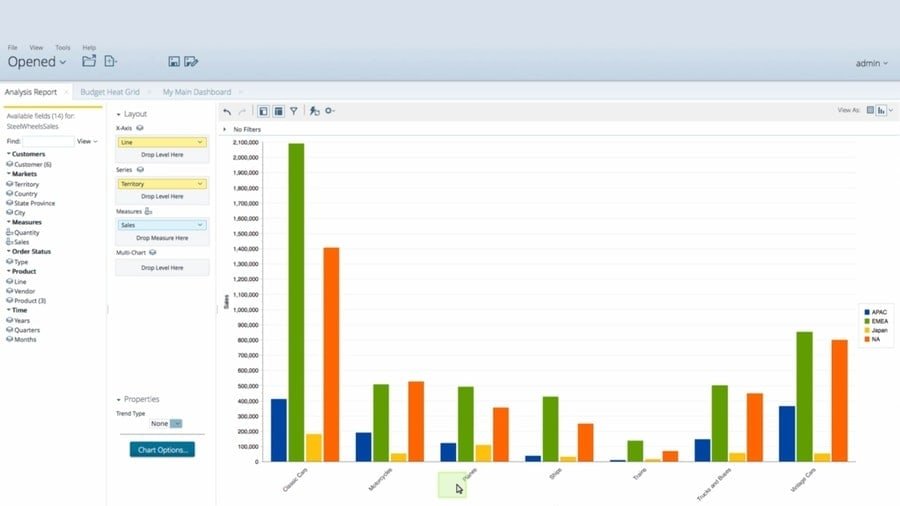Click the Save As icon
Image resolution: width=900 pixels, height=506 pixels.
pos(191,62)
